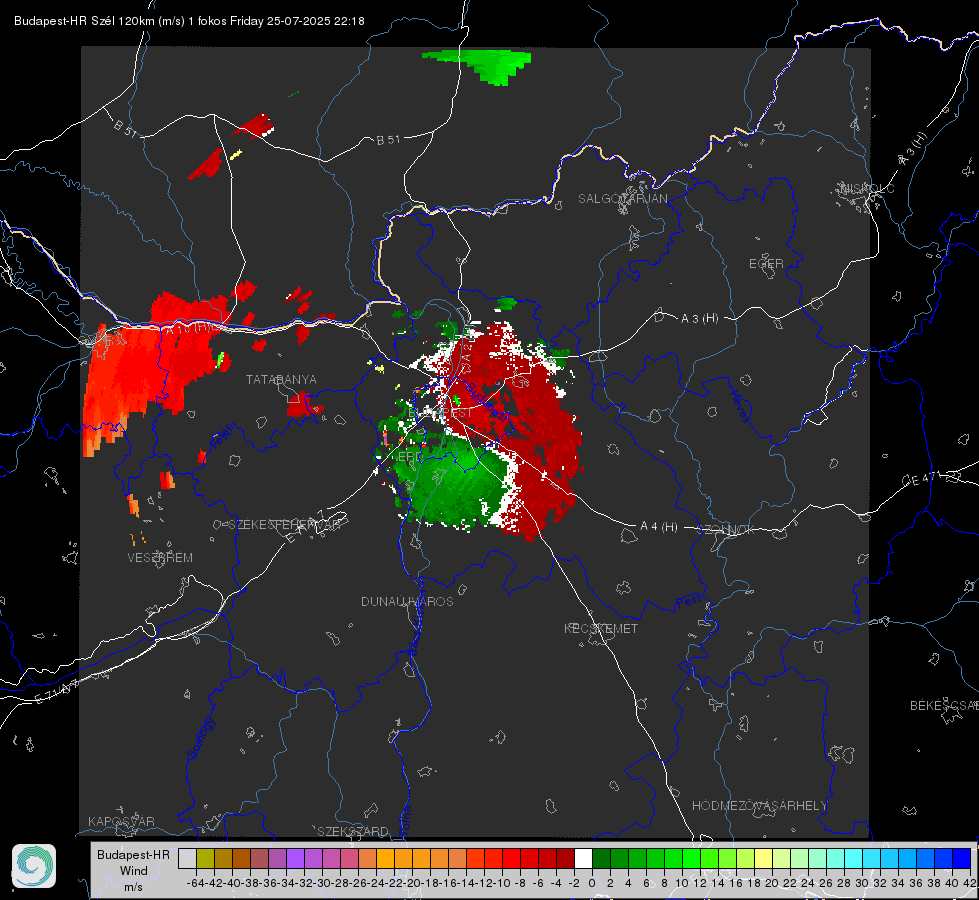This screenshot has width=979, height=900.
Task: Pick the yellow swatch between 18 and 20
Action: click(763, 858)
